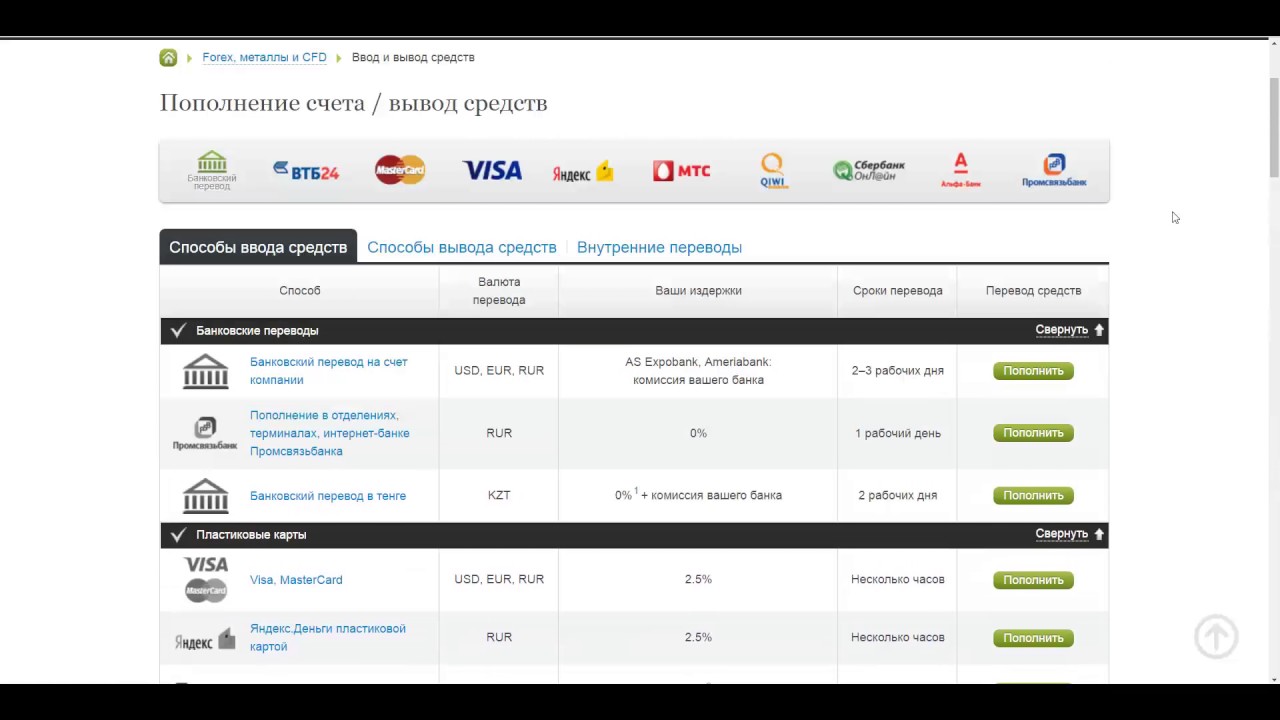Click the Яндекс icon in the Яндекс.Деньги row

(205, 639)
